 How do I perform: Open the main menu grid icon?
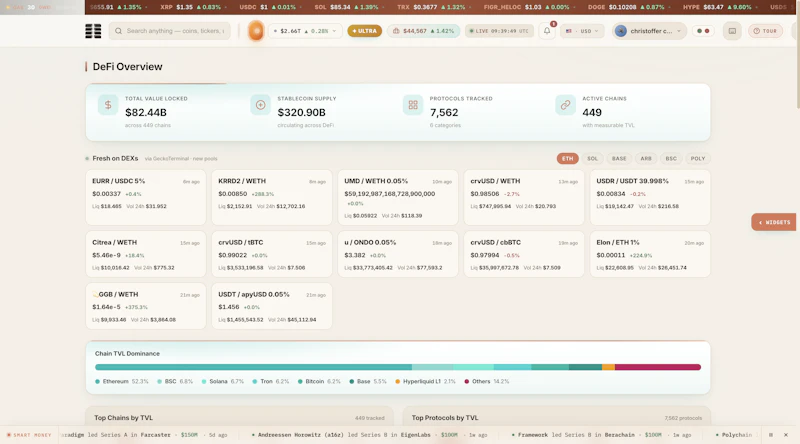click(x=93, y=31)
